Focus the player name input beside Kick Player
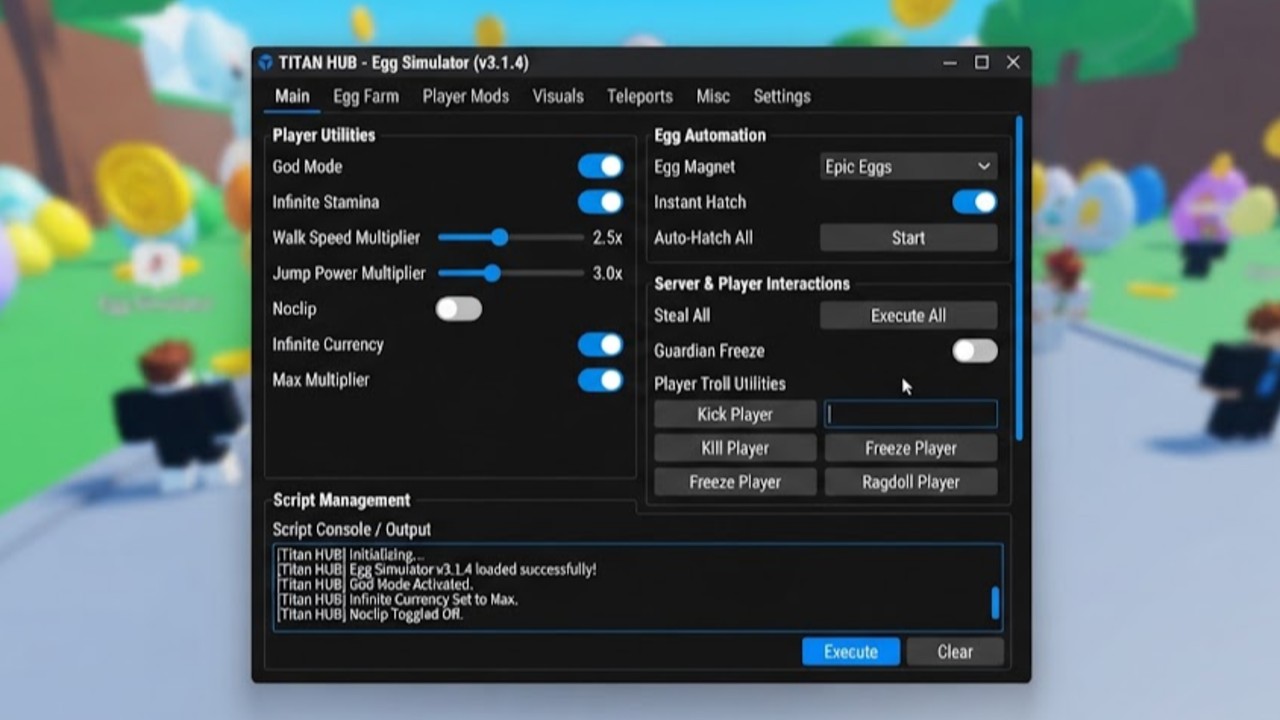 911,414
